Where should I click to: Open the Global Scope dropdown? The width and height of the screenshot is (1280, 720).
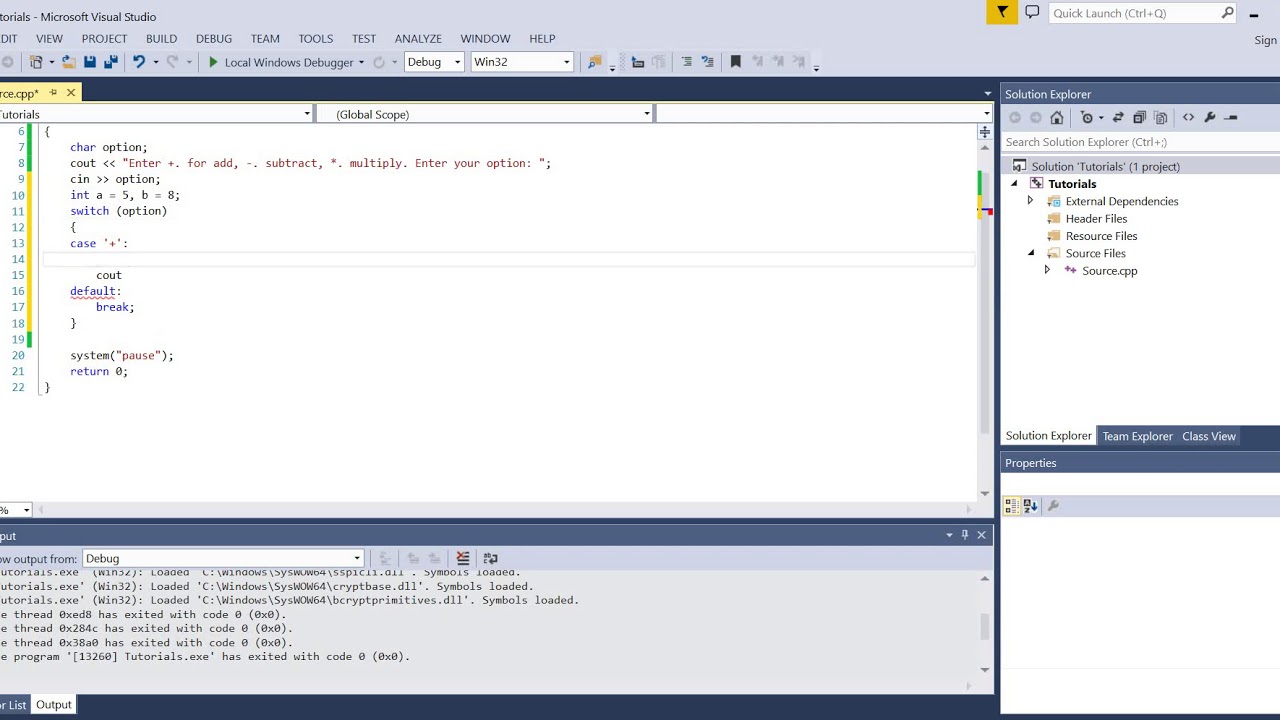tap(485, 114)
